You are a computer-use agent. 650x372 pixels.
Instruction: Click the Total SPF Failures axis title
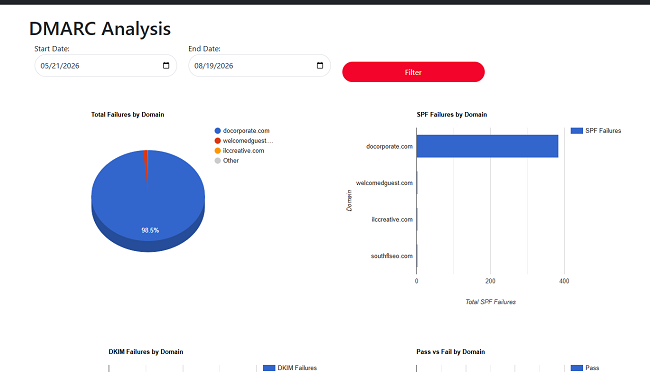point(490,302)
